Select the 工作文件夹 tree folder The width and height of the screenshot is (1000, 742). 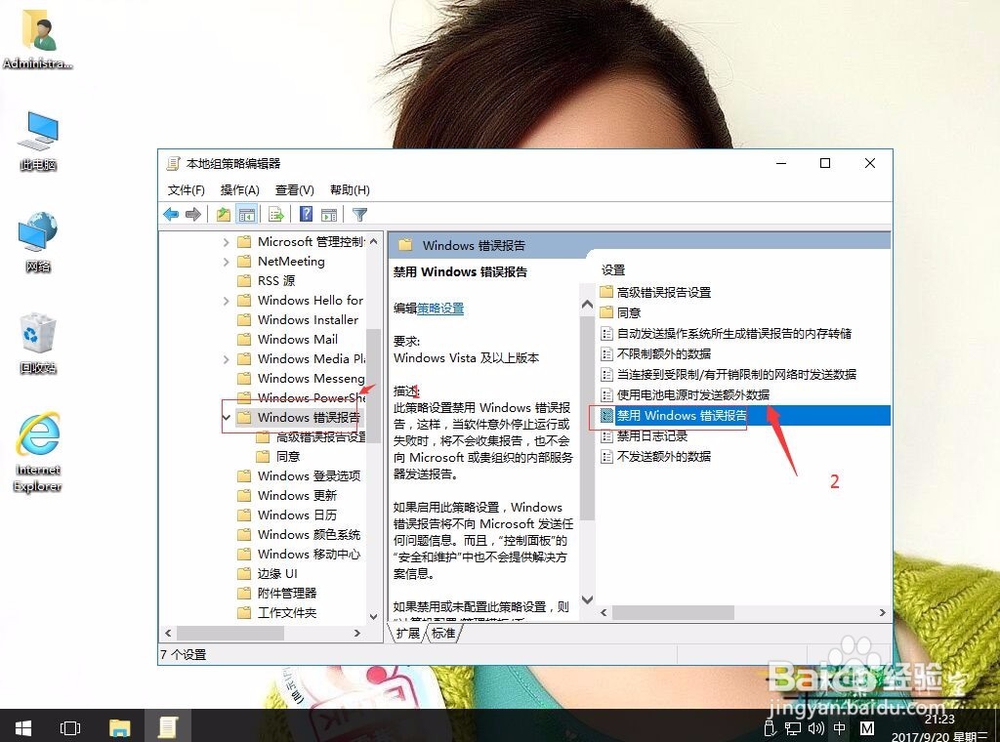(277, 612)
